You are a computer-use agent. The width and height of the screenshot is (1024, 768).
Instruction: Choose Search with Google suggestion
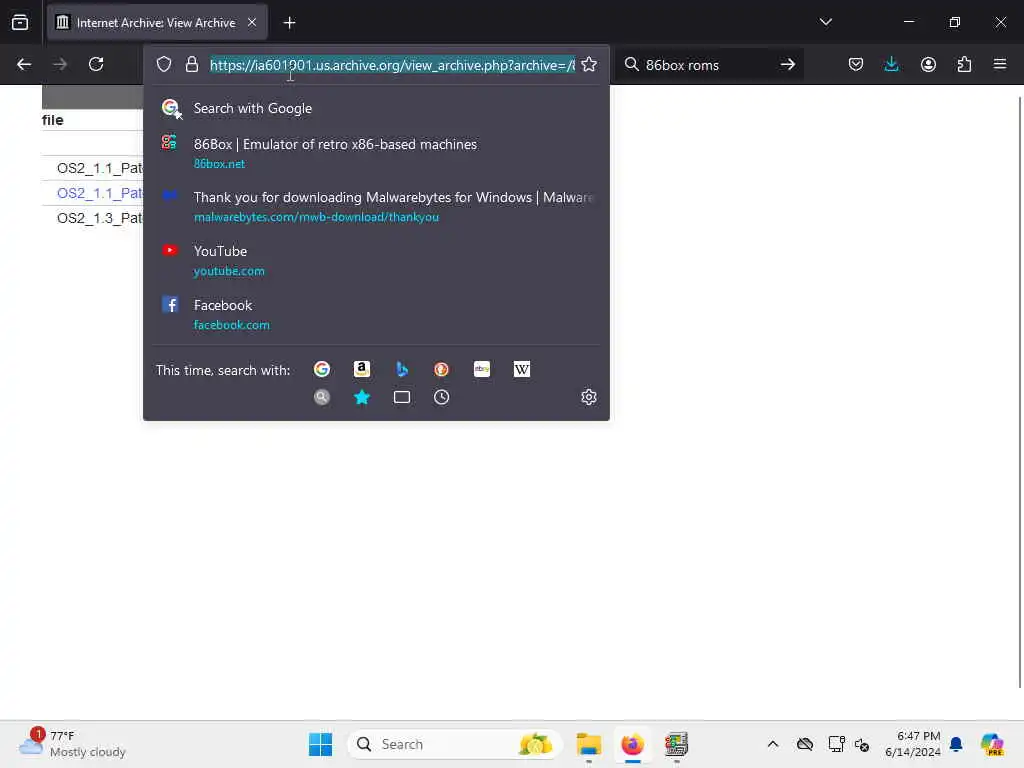376,108
